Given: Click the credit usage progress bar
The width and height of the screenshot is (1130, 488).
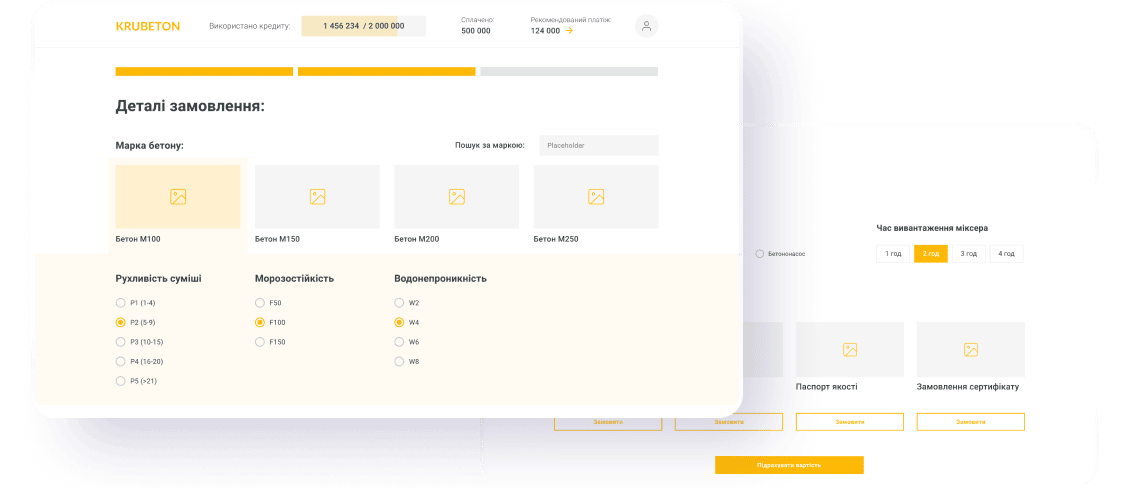Looking at the screenshot, I should pos(363,26).
